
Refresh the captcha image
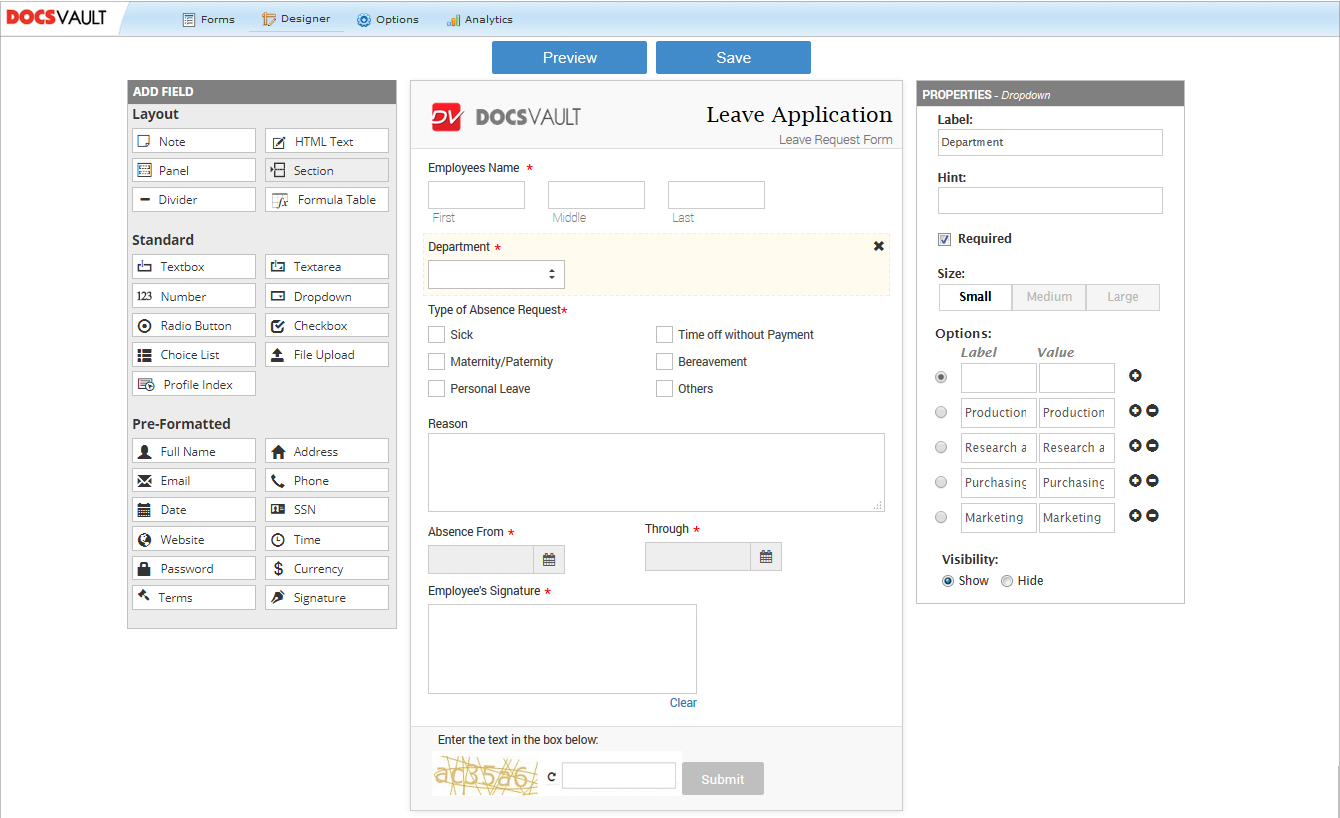click(x=550, y=777)
